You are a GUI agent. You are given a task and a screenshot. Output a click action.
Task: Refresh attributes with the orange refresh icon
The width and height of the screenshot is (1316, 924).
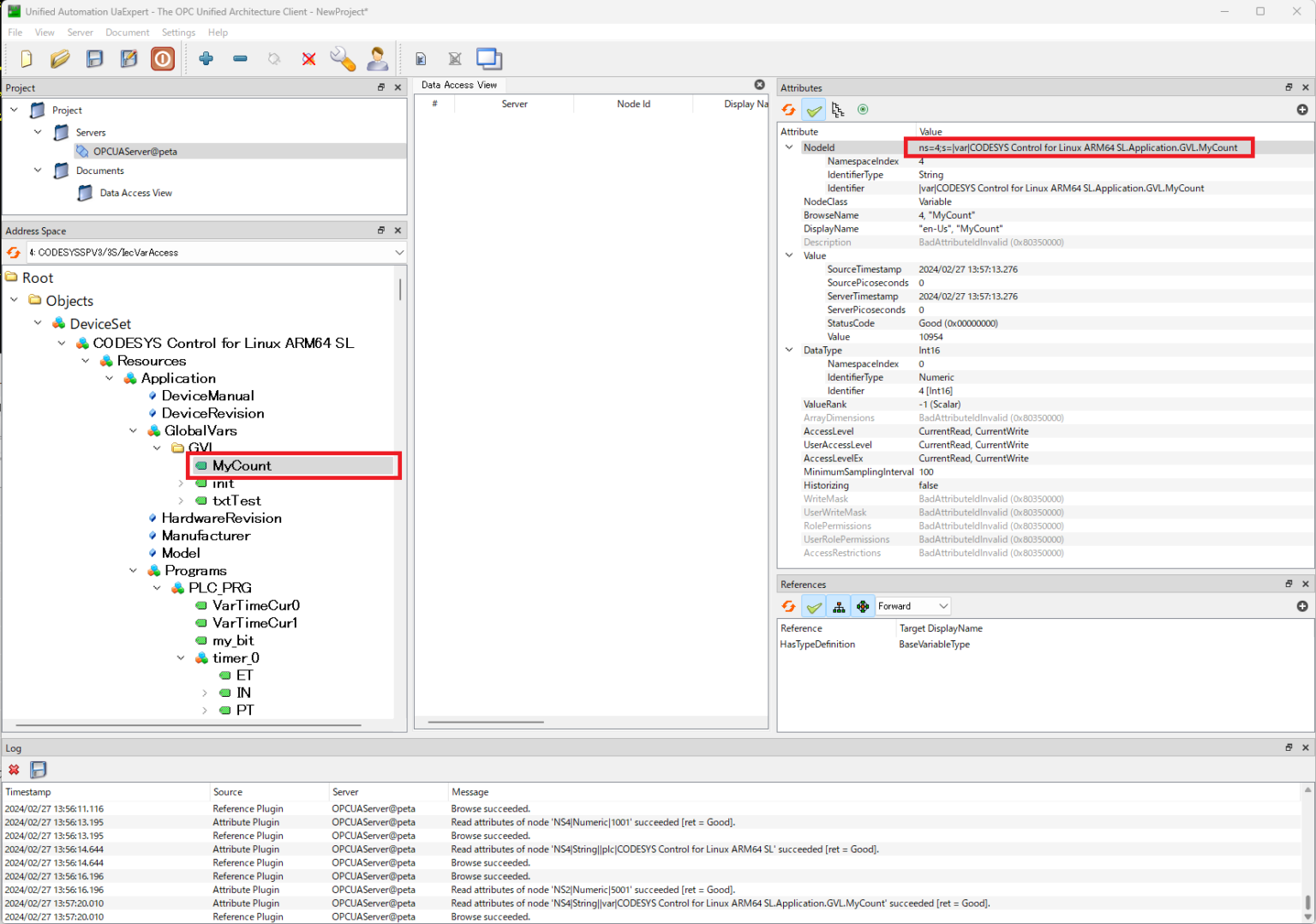click(787, 109)
